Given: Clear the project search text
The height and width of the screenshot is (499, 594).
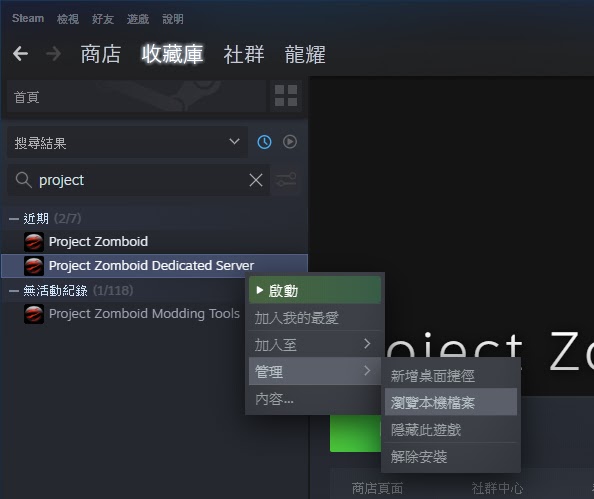Looking at the screenshot, I should click(256, 180).
